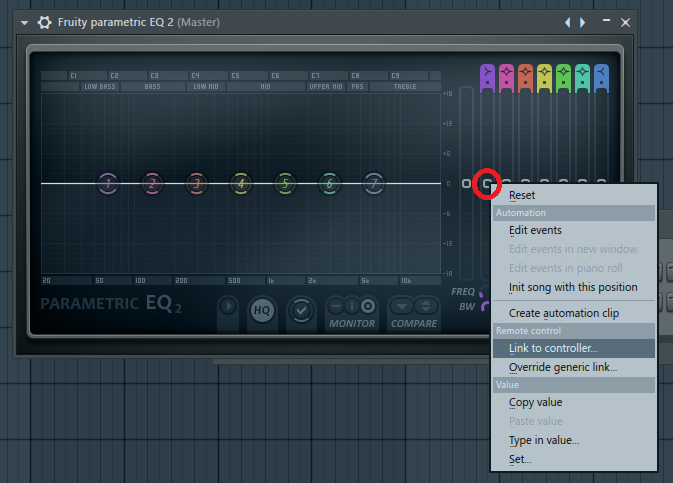Image resolution: width=673 pixels, height=483 pixels.
Task: Select EQ band node 6
Action: [x=330, y=184]
